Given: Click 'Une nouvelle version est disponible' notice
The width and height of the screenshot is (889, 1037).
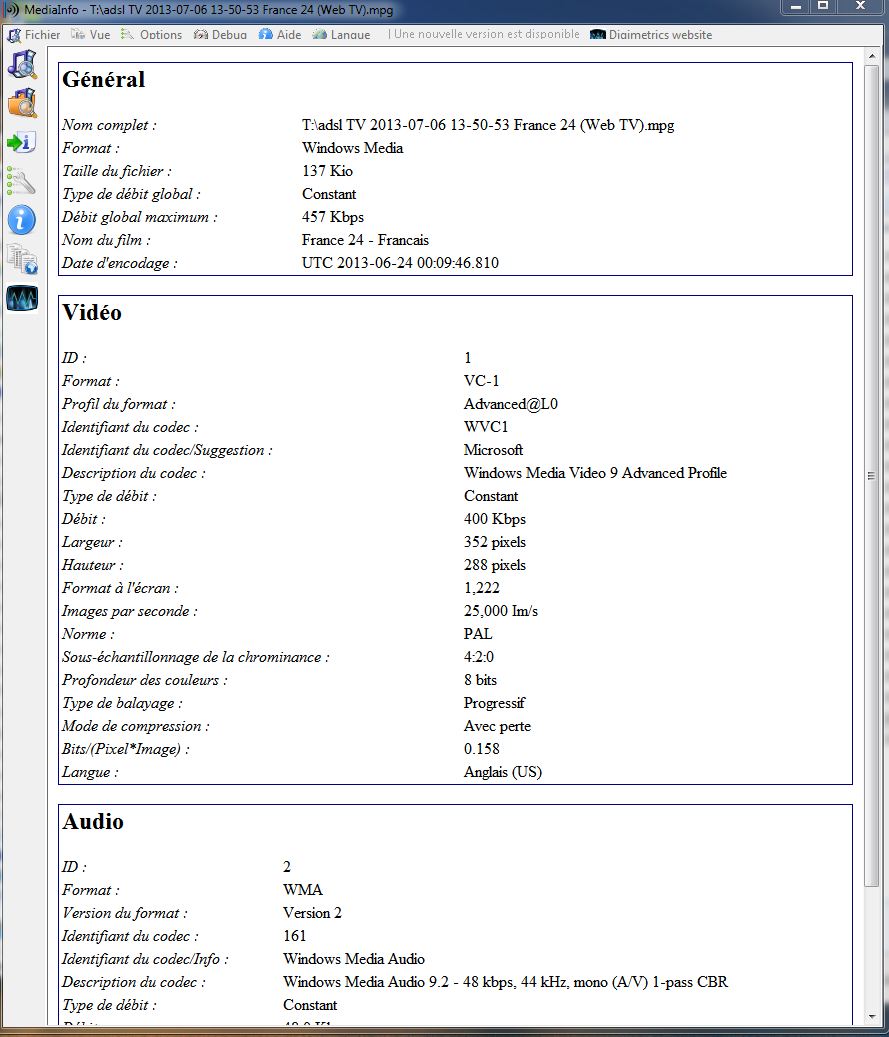Looking at the screenshot, I should [486, 34].
